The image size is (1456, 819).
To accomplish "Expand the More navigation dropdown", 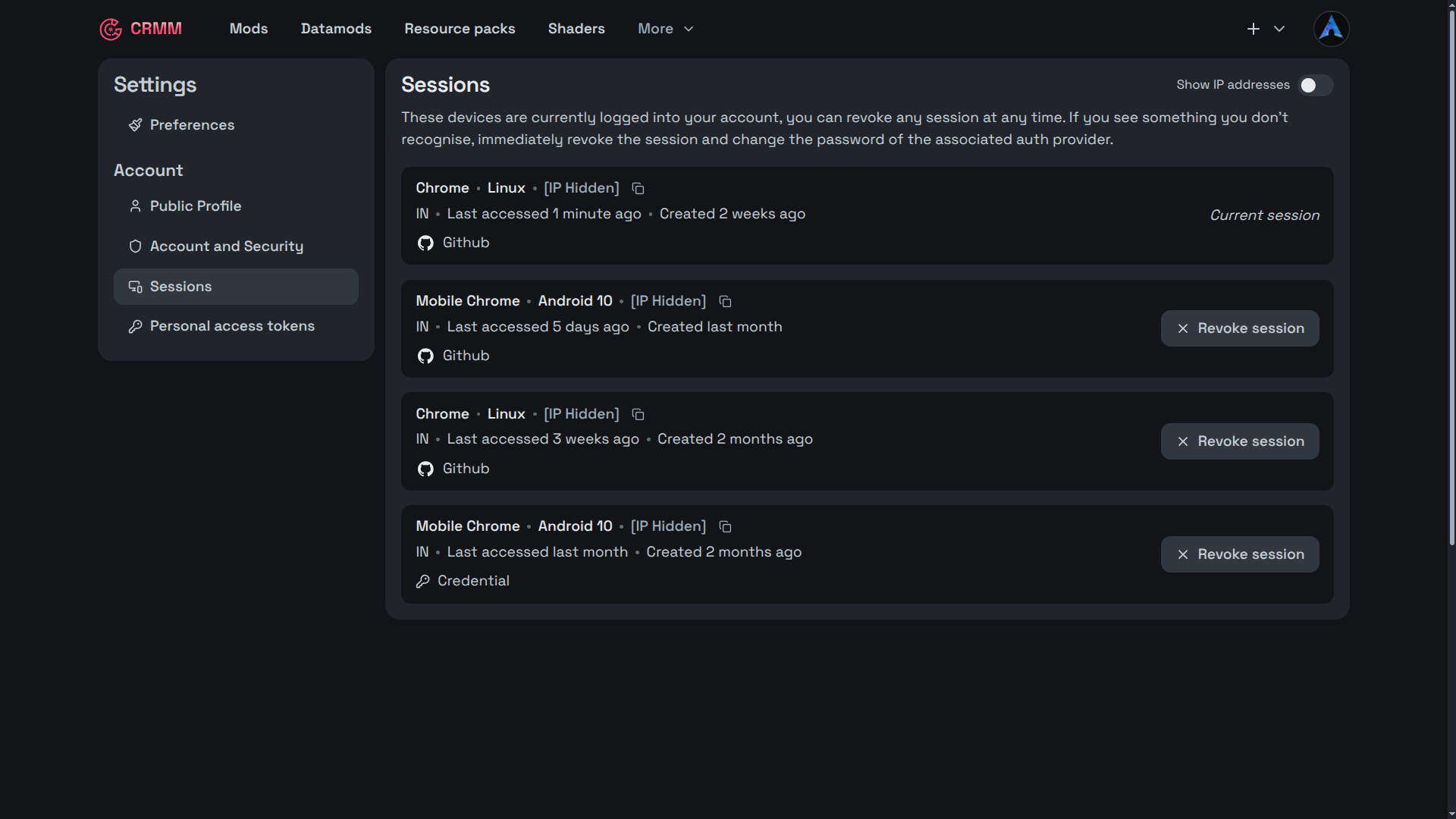I will point(666,29).
